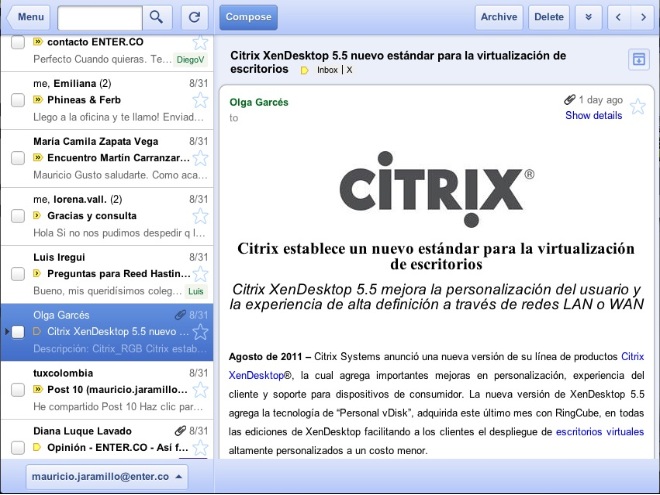660x495 pixels.
Task: Delete the open conversation
Action: (x=548, y=17)
